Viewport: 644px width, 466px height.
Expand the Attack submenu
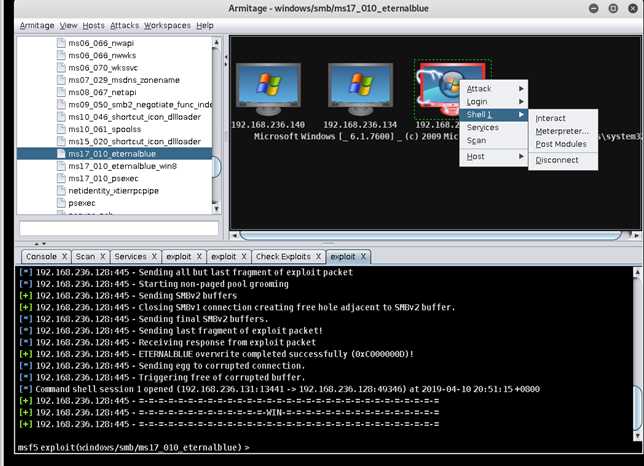(494, 88)
